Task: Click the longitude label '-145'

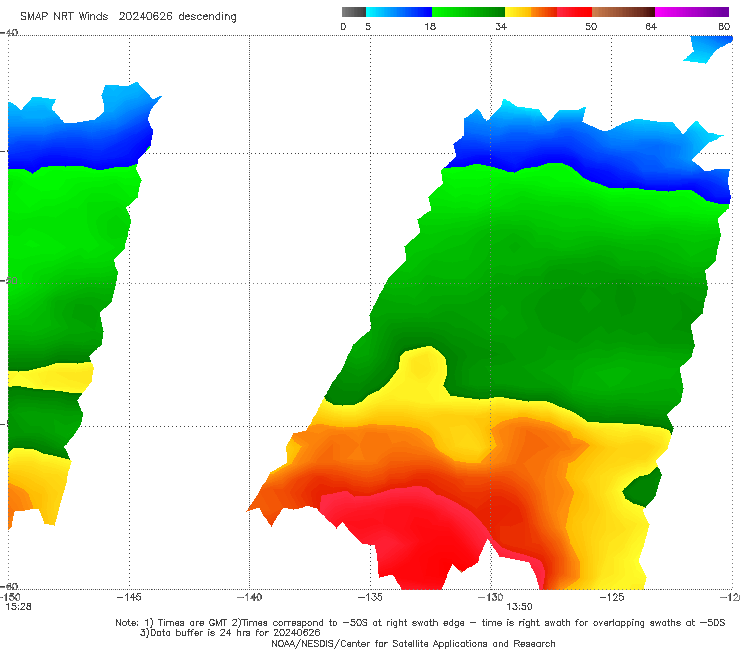Action: click(x=129, y=597)
